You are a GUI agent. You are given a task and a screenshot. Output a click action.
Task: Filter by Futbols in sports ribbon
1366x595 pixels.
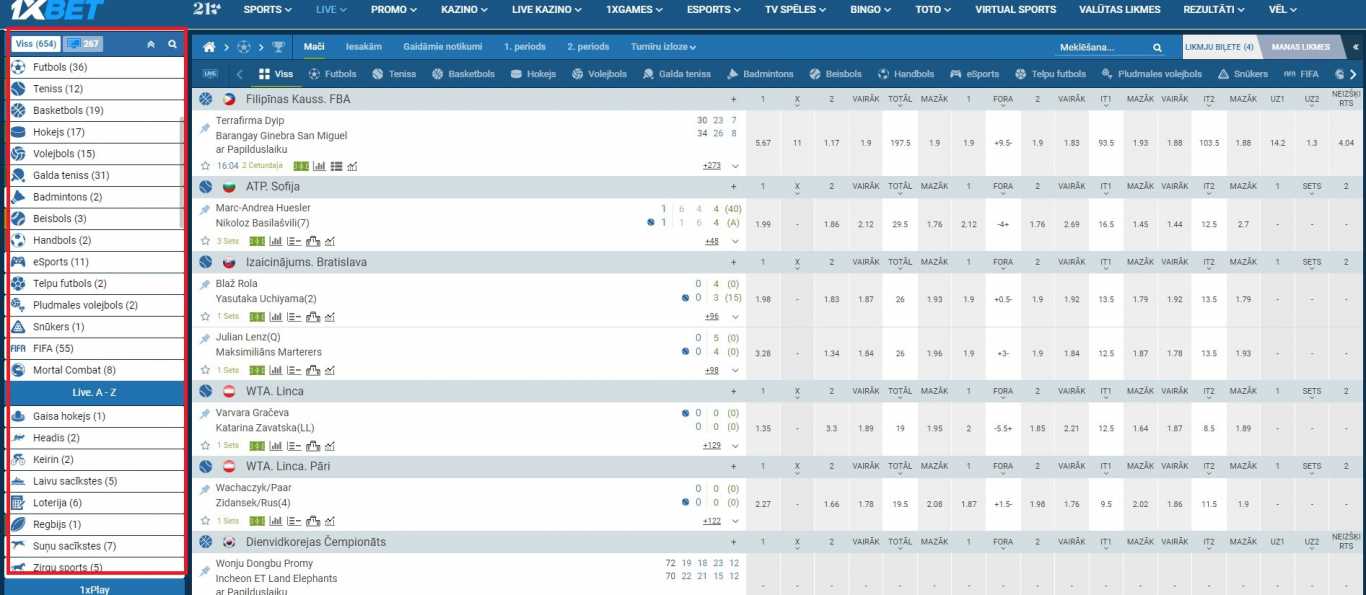(x=332, y=74)
